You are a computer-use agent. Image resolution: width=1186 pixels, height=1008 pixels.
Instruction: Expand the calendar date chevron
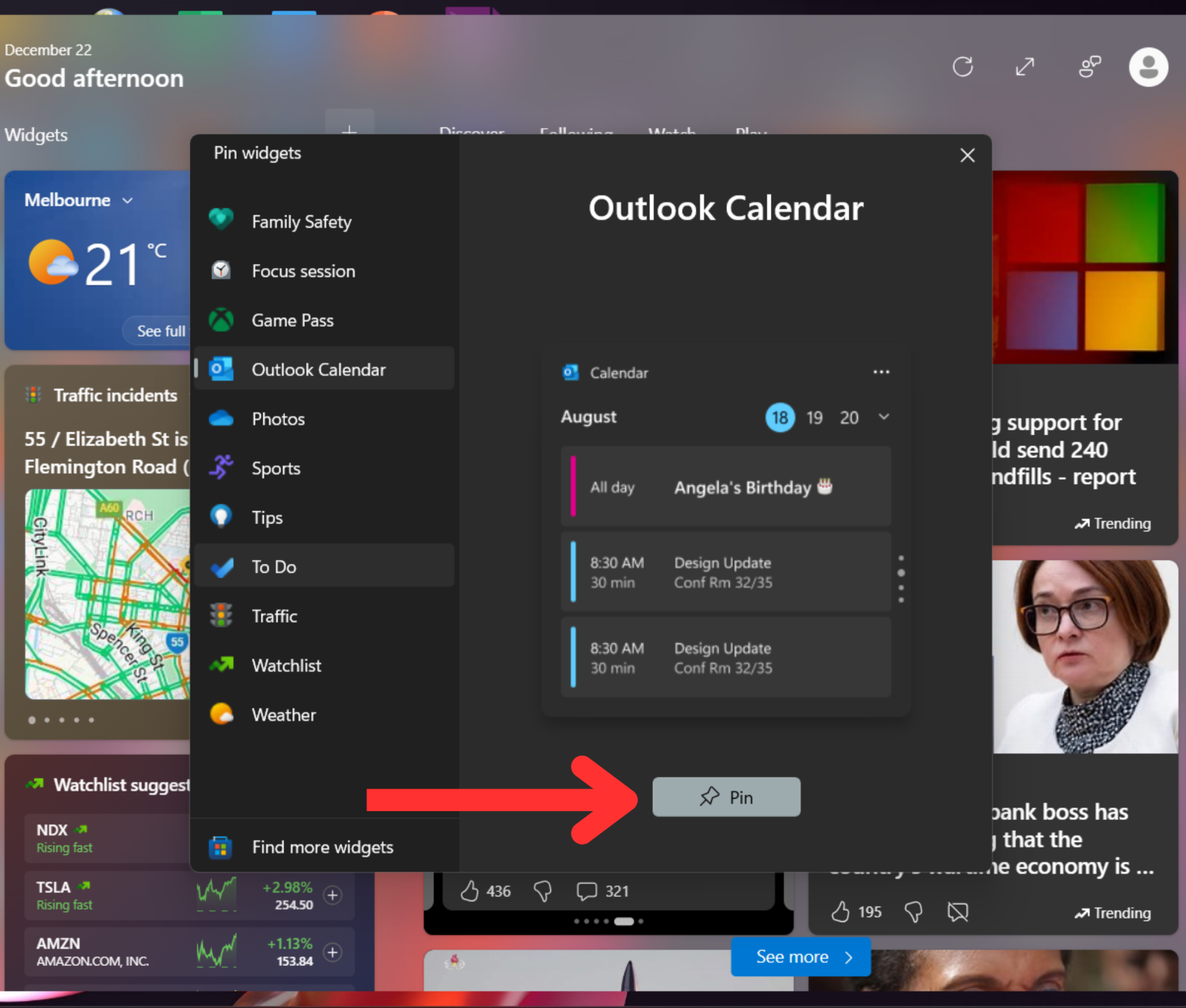[884, 417]
